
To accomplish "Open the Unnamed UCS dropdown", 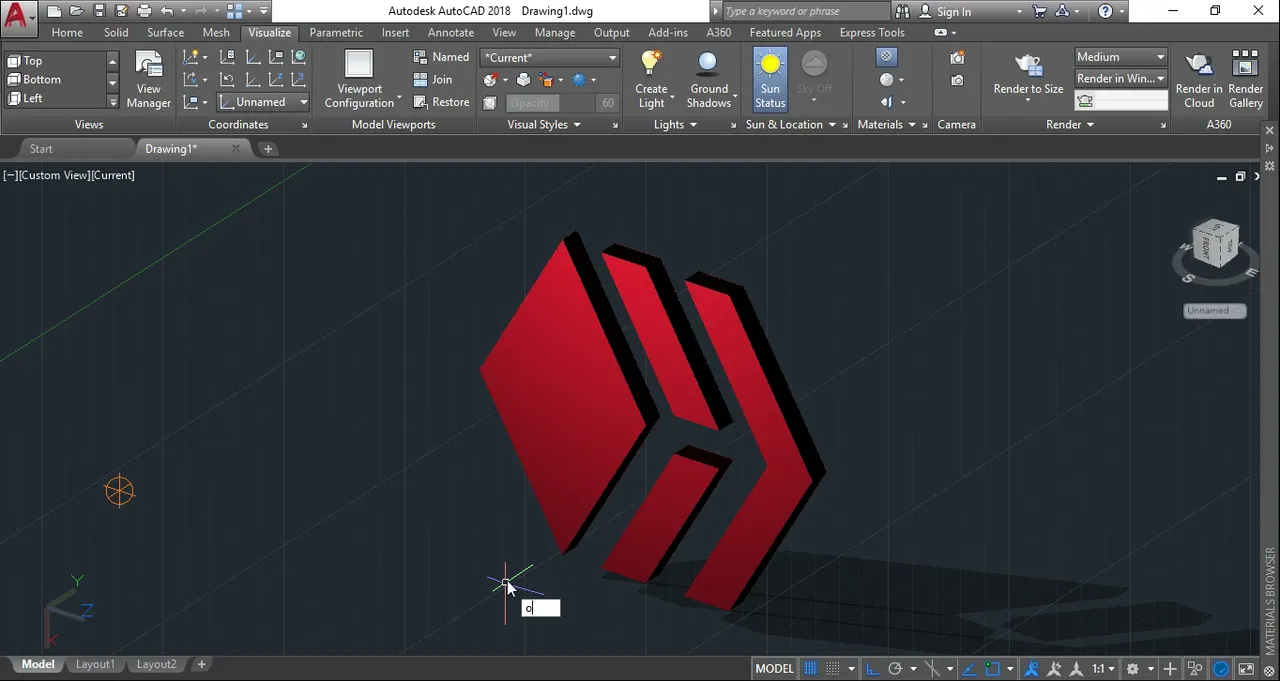I will (264, 102).
